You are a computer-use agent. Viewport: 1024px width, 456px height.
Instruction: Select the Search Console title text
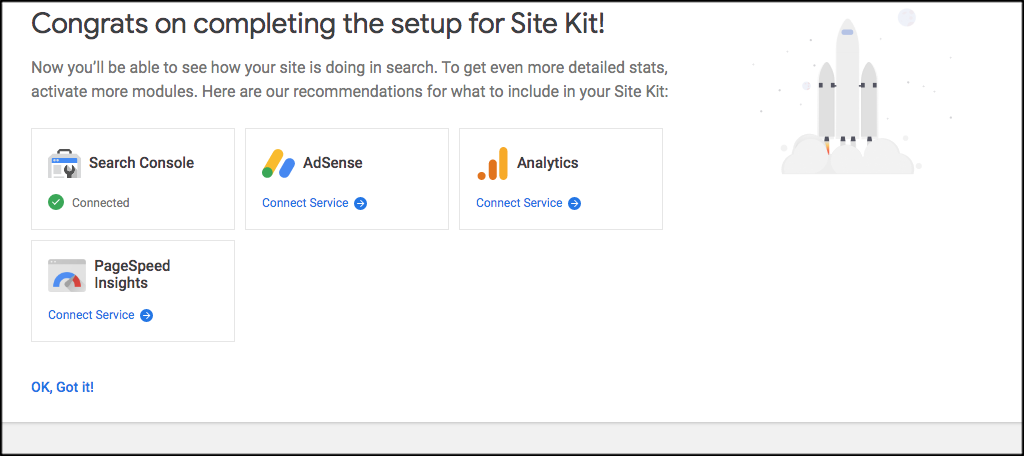point(141,163)
